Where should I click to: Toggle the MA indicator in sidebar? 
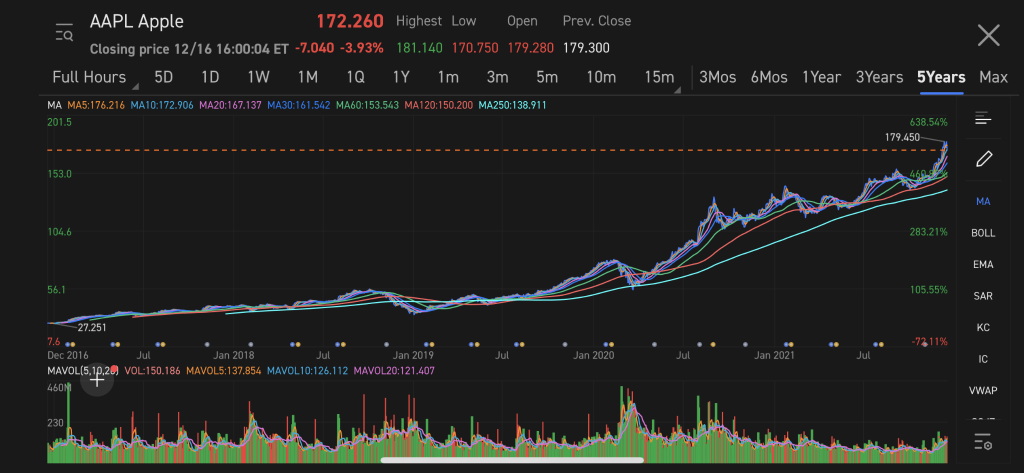click(983, 201)
